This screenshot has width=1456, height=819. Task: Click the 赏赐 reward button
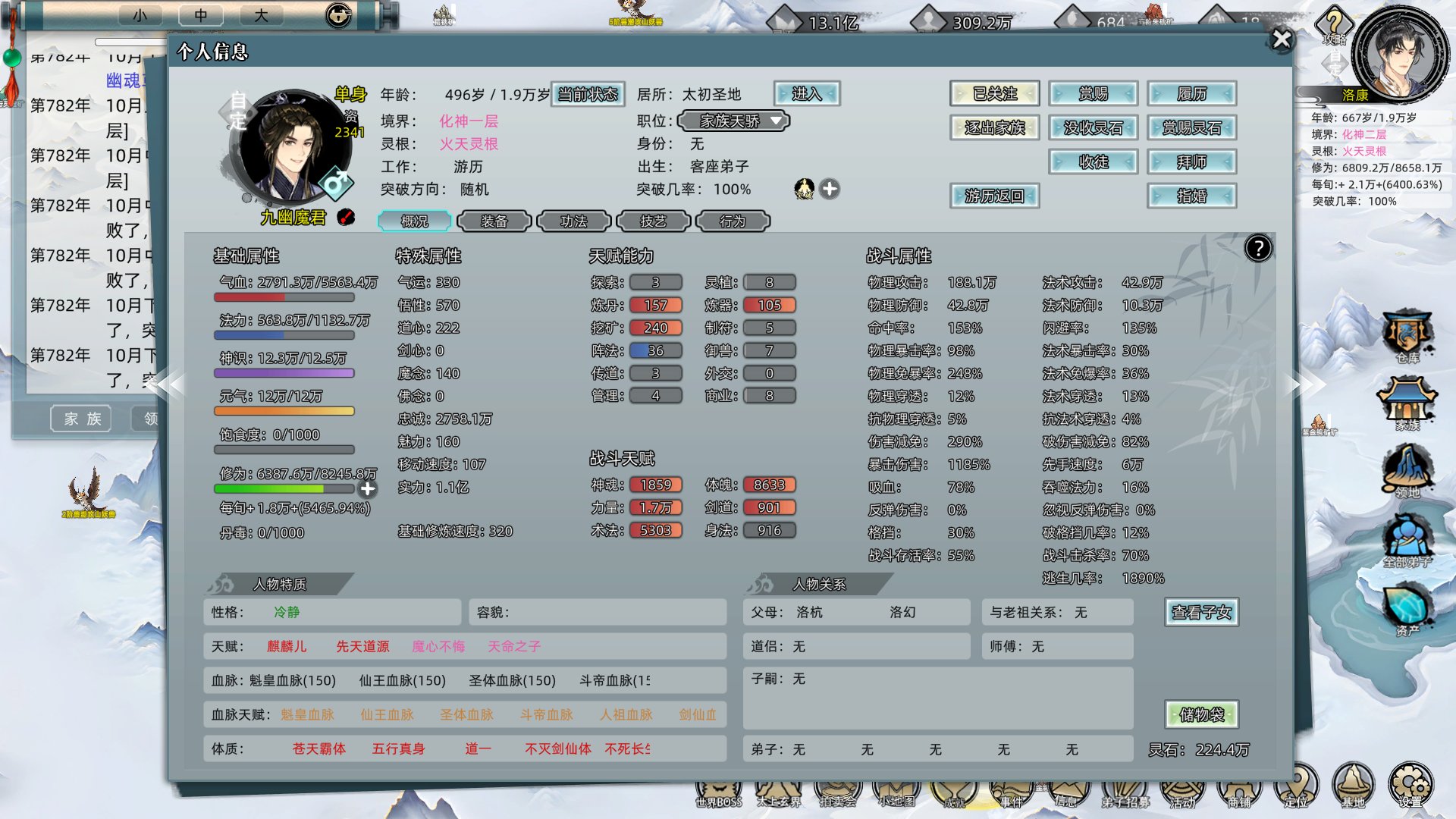1094,93
